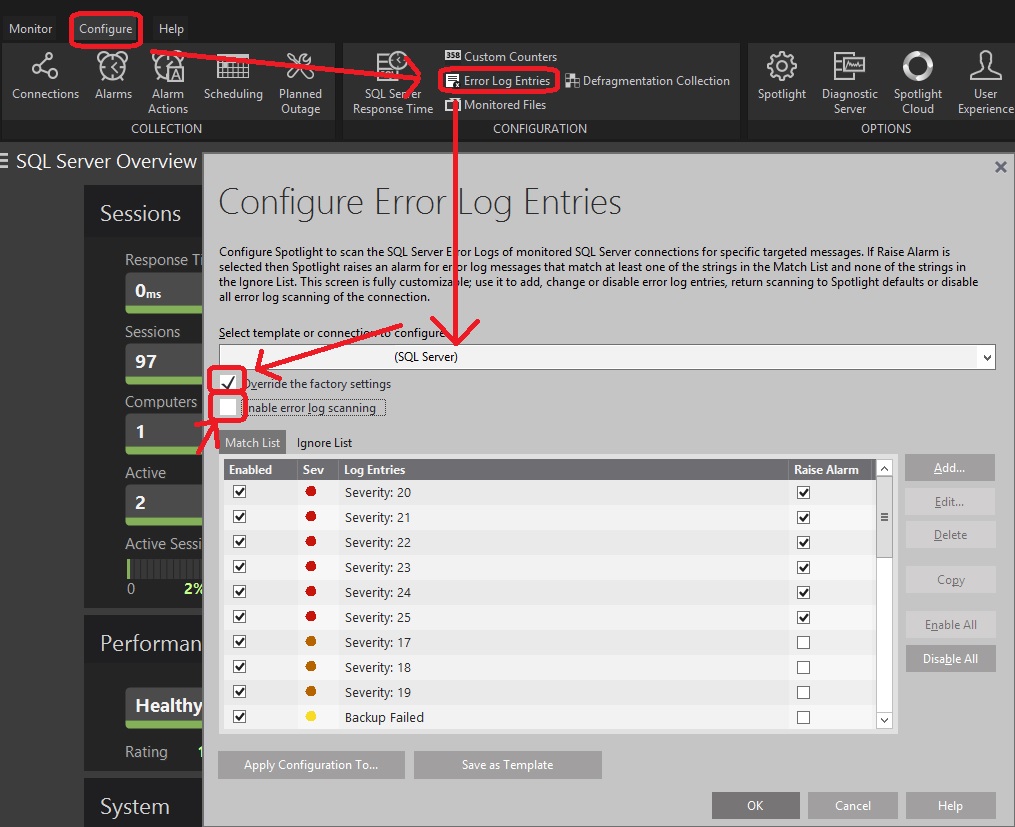The image size is (1015, 827).
Task: Select the Ignore List tab
Action: coord(324,443)
